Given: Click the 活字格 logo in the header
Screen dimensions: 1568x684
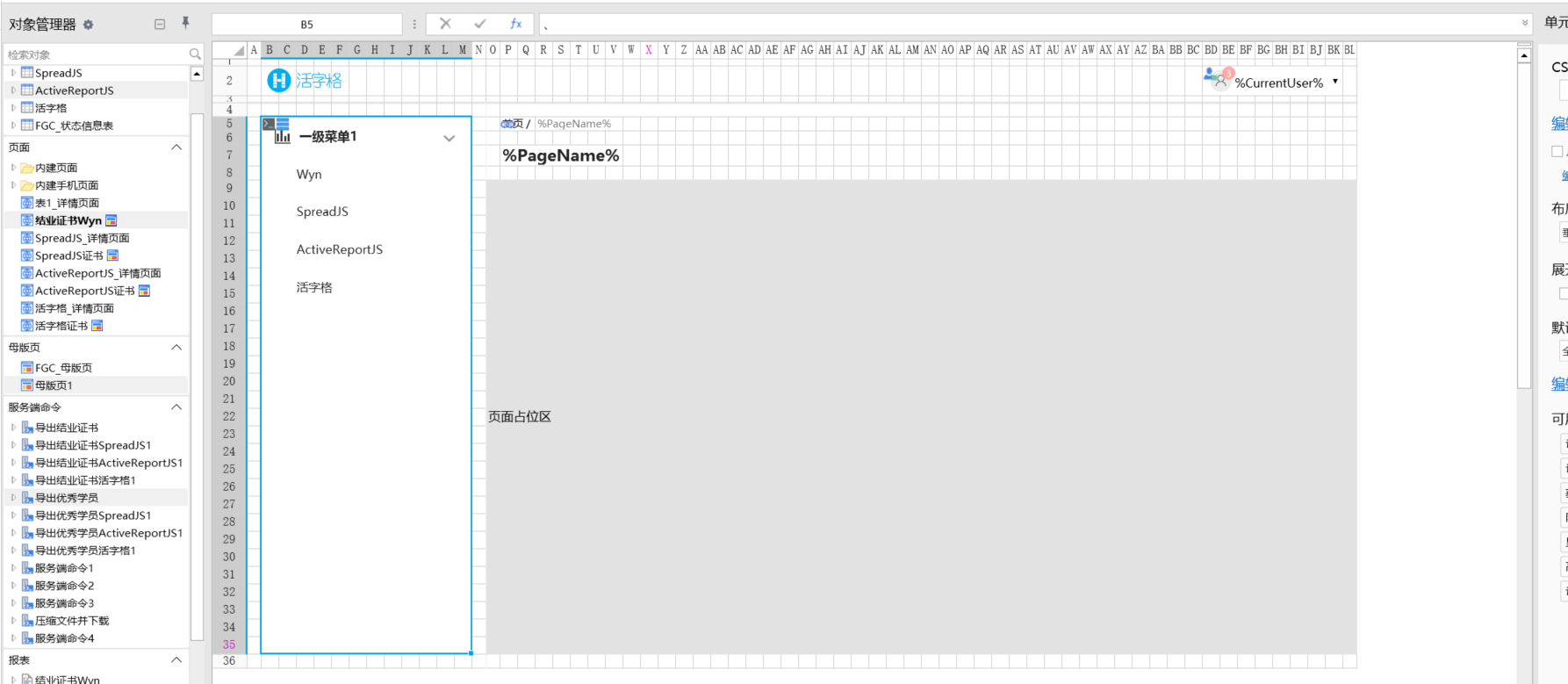Looking at the screenshot, I should (x=305, y=81).
